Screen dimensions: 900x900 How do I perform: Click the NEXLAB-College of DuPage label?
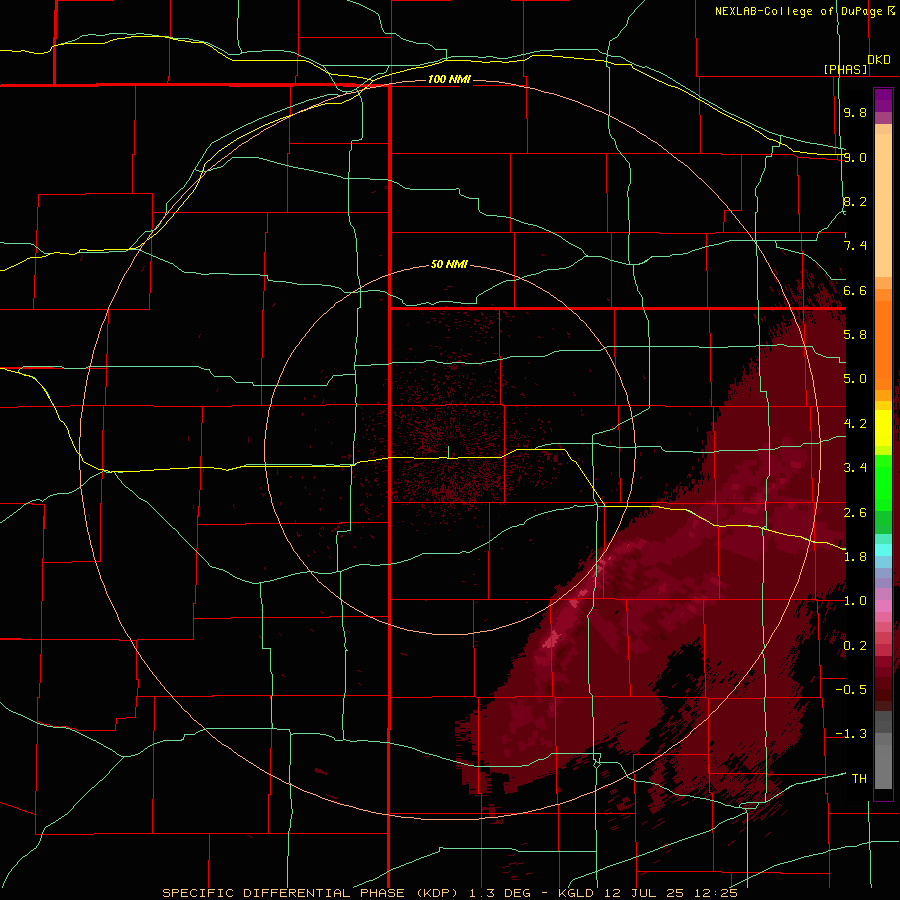point(798,11)
